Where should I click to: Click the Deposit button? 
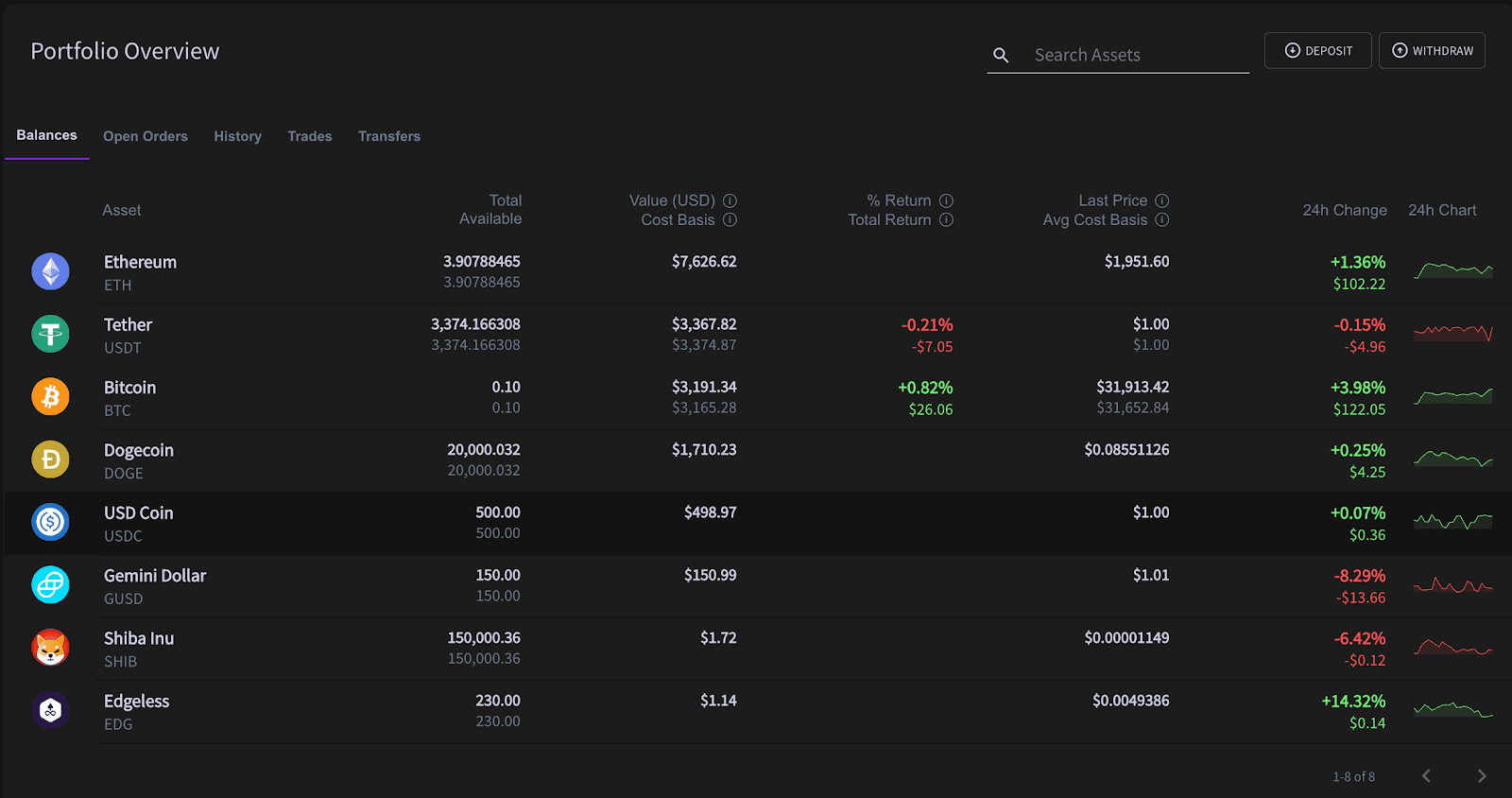[1318, 51]
